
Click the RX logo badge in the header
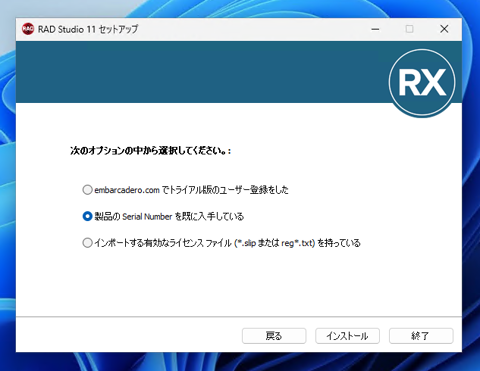pos(422,83)
